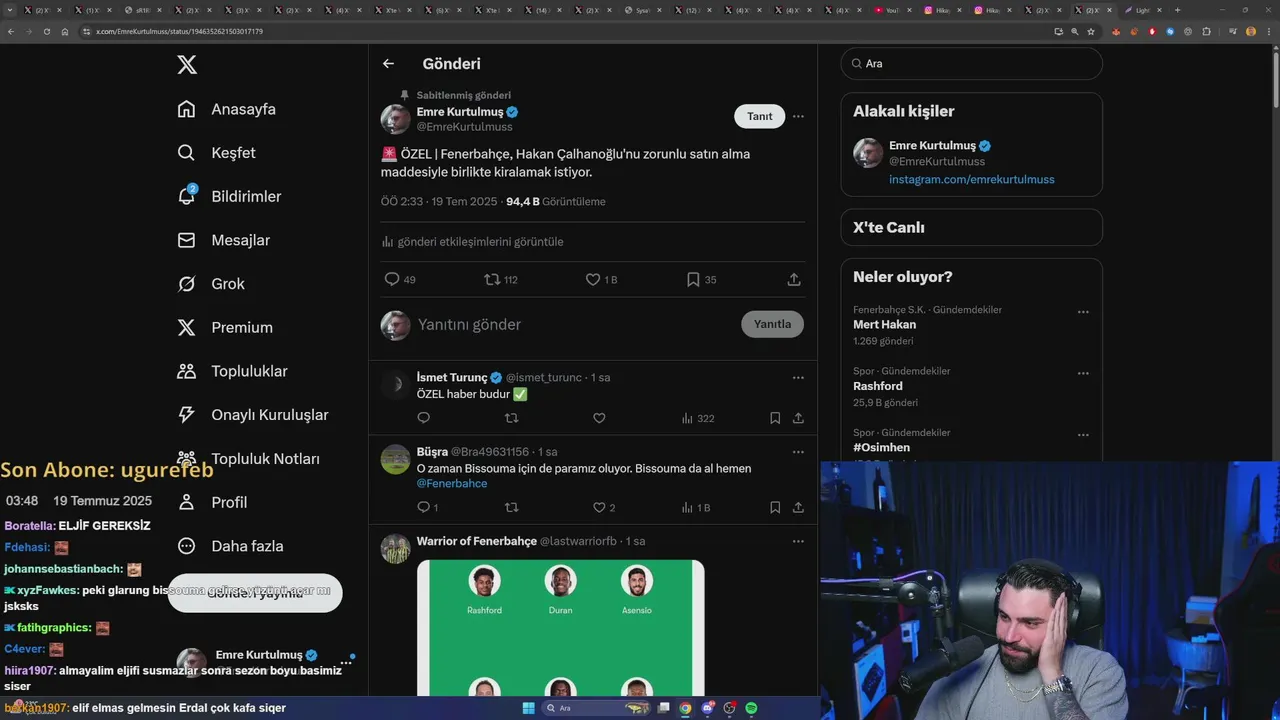Bookmark Büşra comment
The height and width of the screenshot is (720, 1280).
pyautogui.click(x=775, y=508)
